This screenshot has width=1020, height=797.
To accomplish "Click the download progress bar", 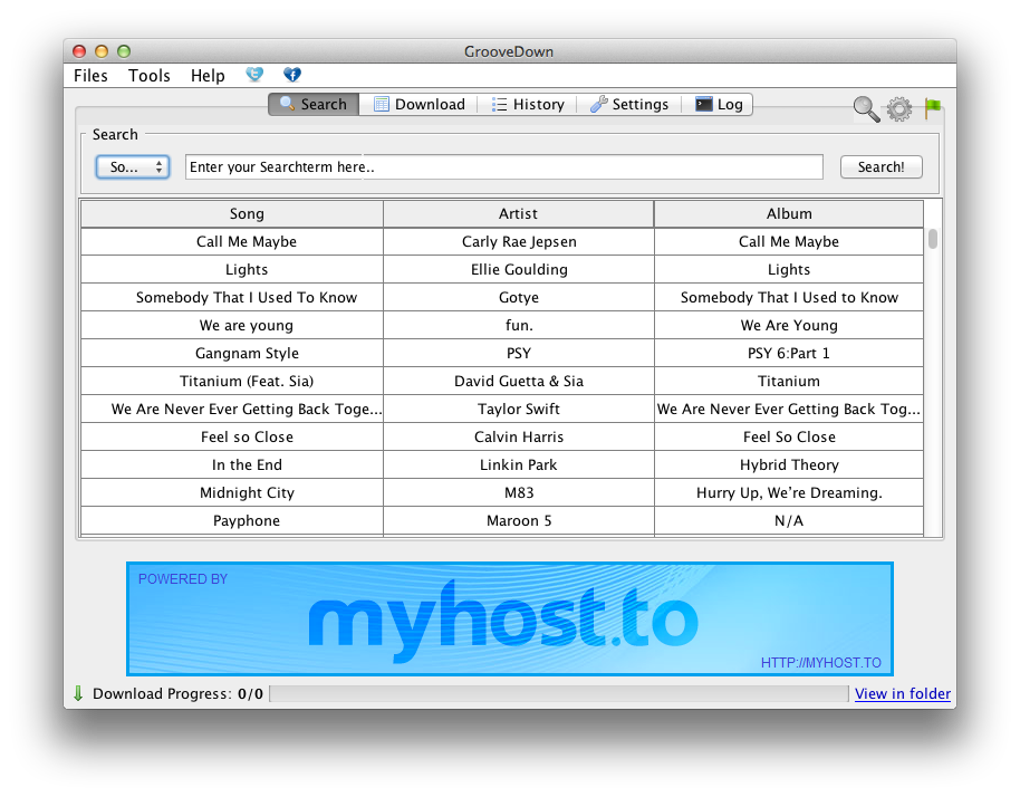I will (x=559, y=694).
